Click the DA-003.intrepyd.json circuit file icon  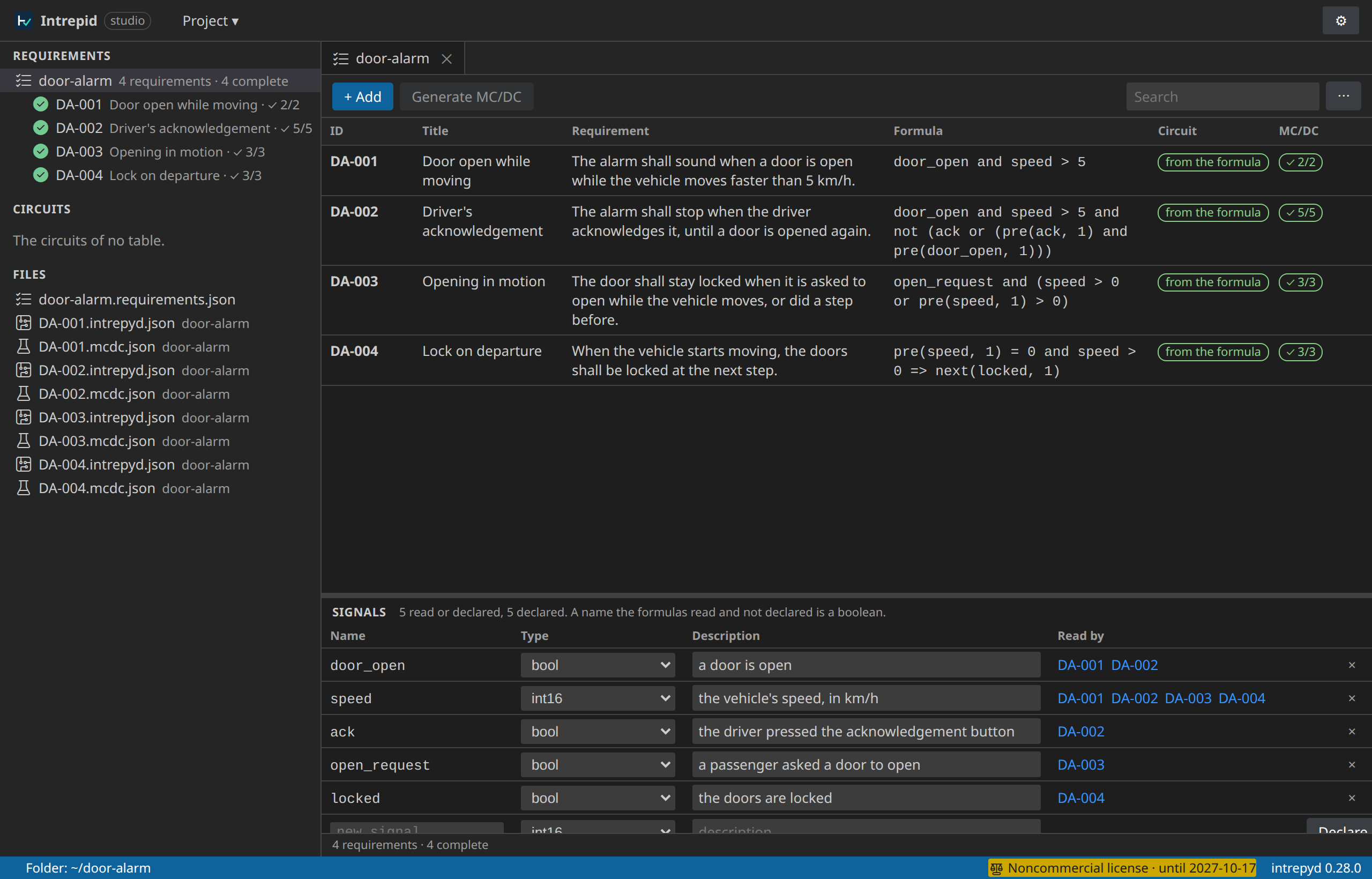pyautogui.click(x=24, y=417)
